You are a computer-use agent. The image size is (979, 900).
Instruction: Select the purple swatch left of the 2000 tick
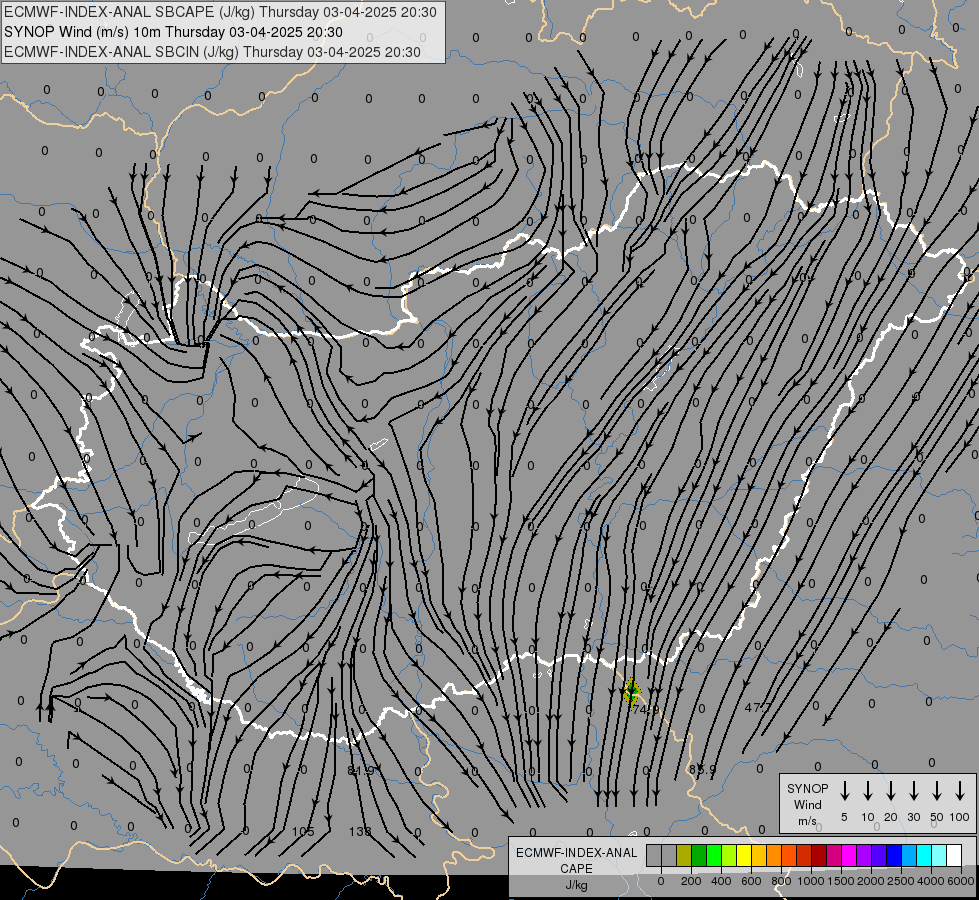click(863, 855)
